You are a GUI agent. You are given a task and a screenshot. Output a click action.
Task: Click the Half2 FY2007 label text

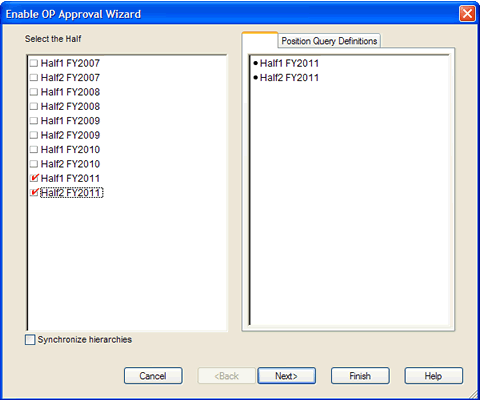(70, 77)
